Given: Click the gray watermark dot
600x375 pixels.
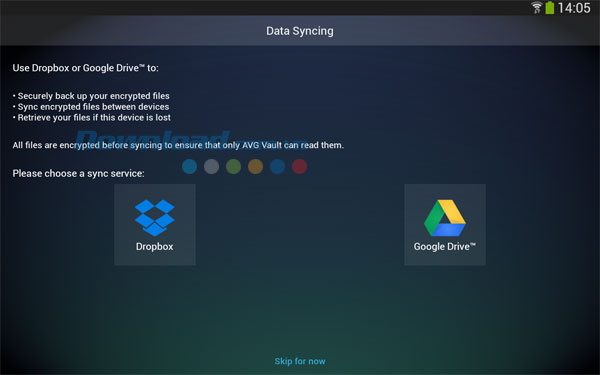Looking at the screenshot, I should pyautogui.click(x=211, y=166).
